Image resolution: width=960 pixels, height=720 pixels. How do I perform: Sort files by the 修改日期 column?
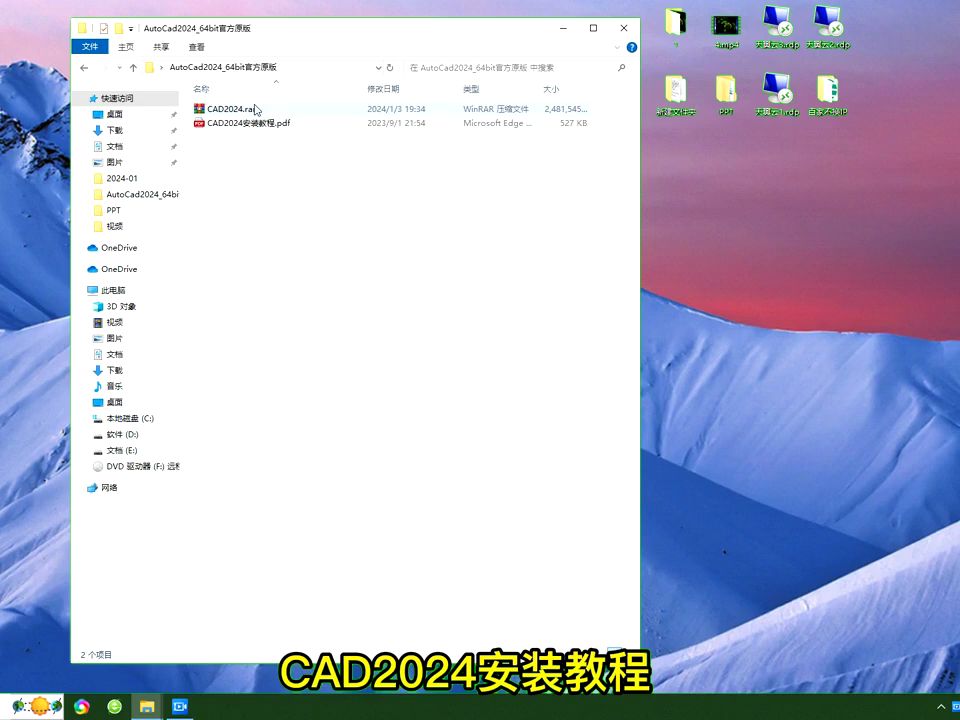[x=384, y=89]
